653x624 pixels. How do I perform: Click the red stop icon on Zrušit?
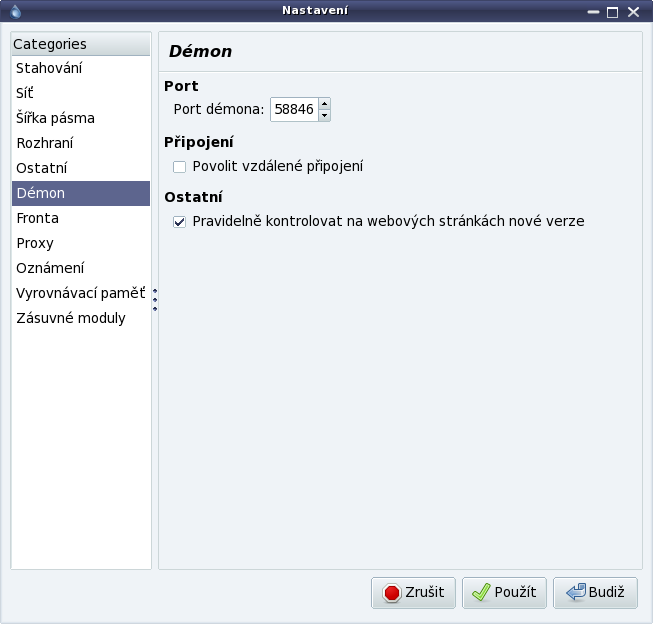392,593
